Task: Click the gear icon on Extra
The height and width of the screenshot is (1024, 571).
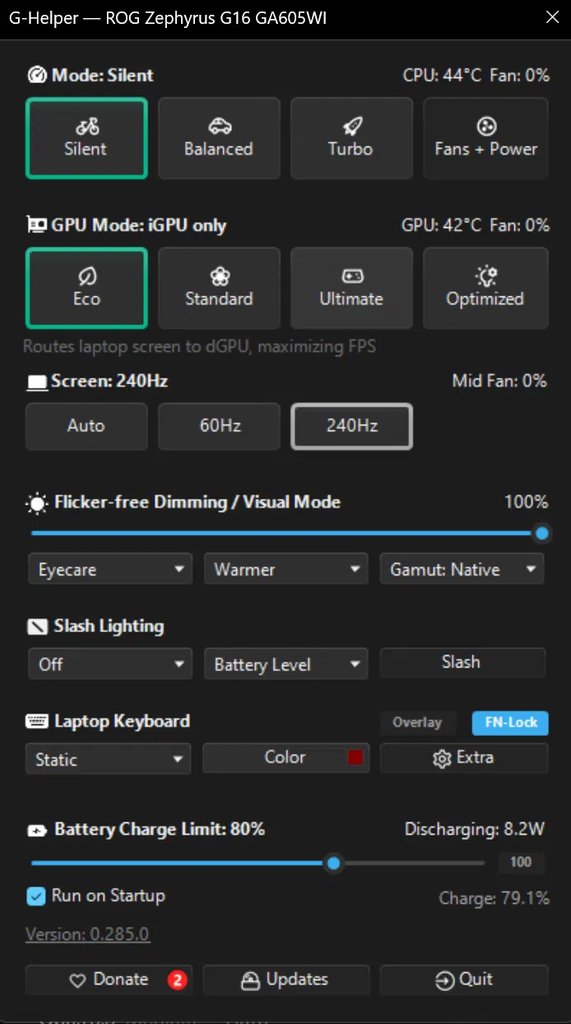Action: coord(442,758)
